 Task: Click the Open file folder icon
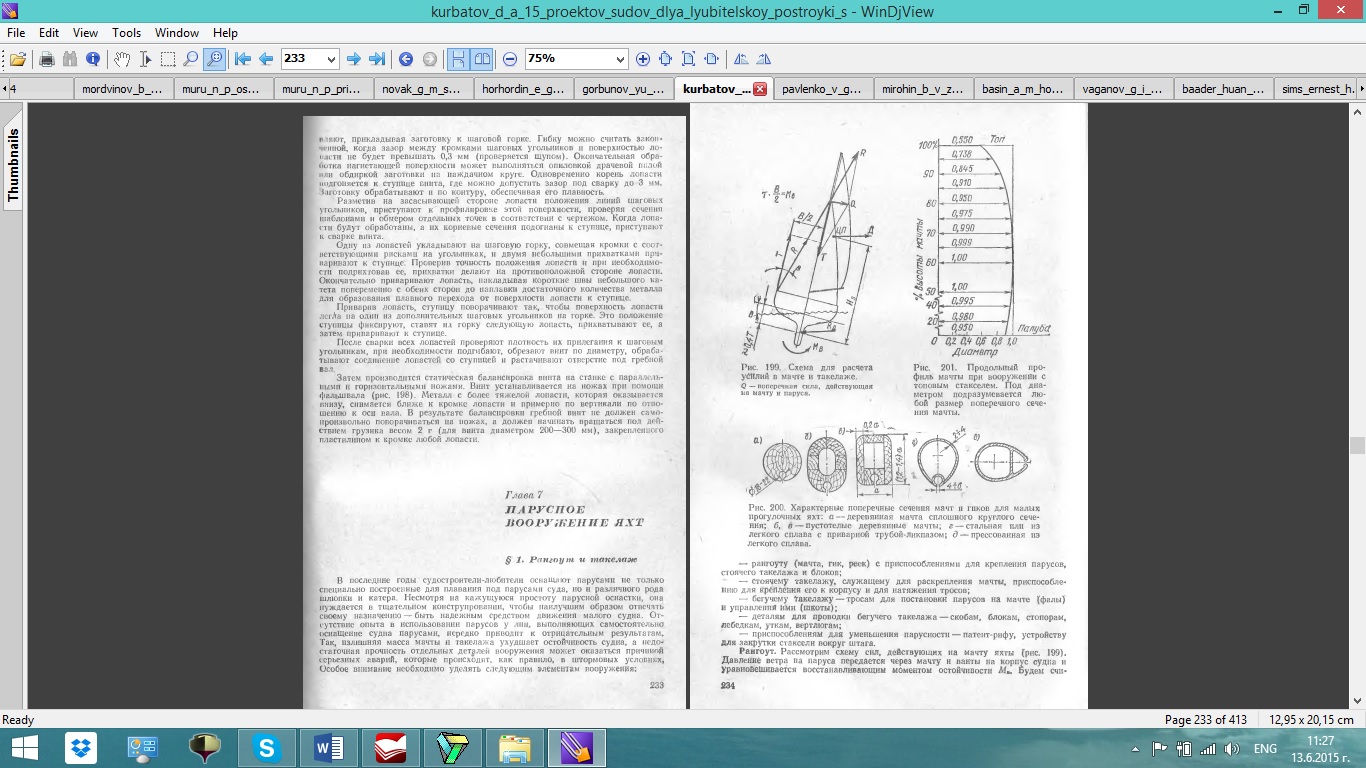click(18, 59)
